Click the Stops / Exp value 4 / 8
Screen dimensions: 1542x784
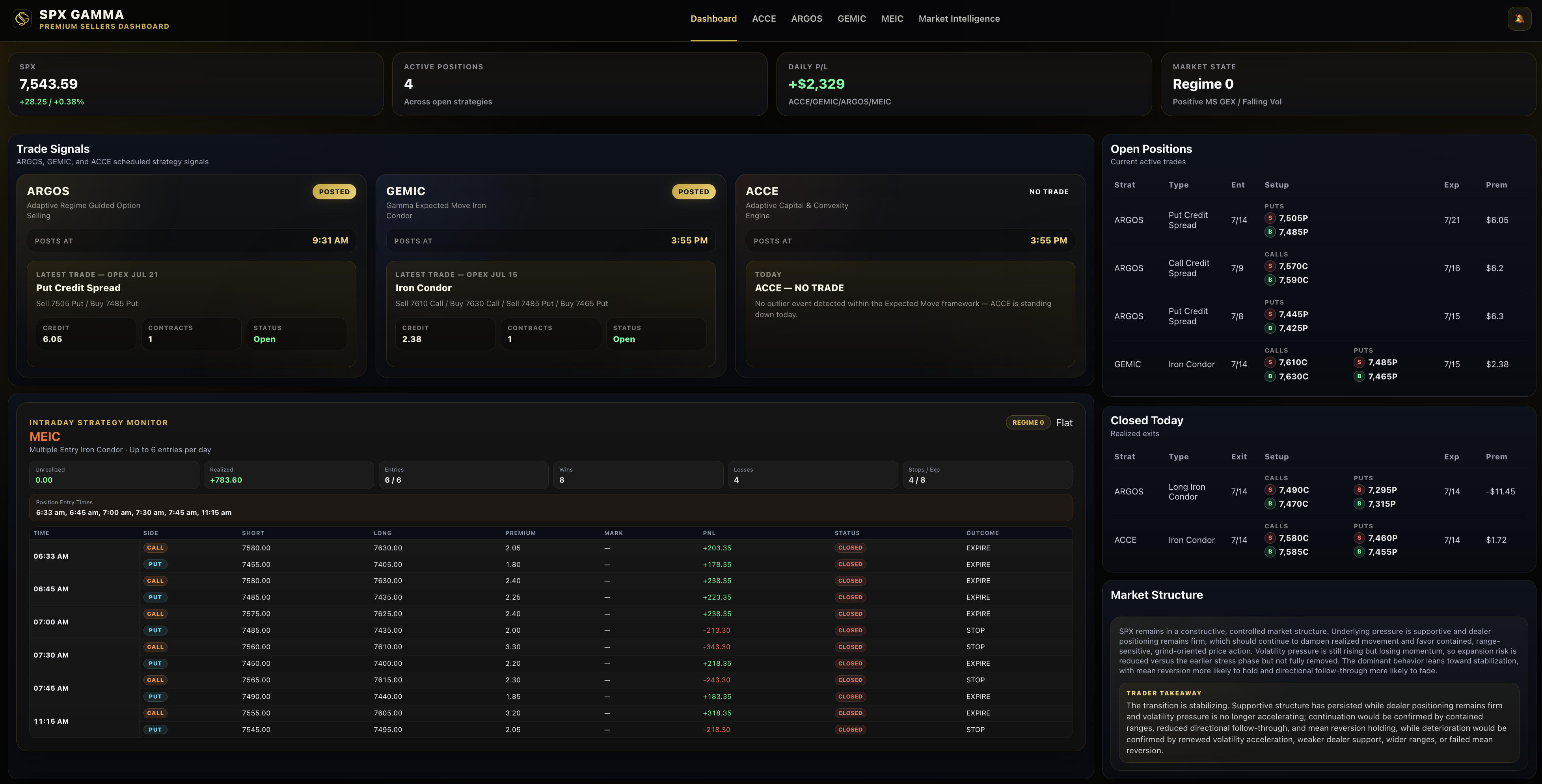click(x=916, y=480)
